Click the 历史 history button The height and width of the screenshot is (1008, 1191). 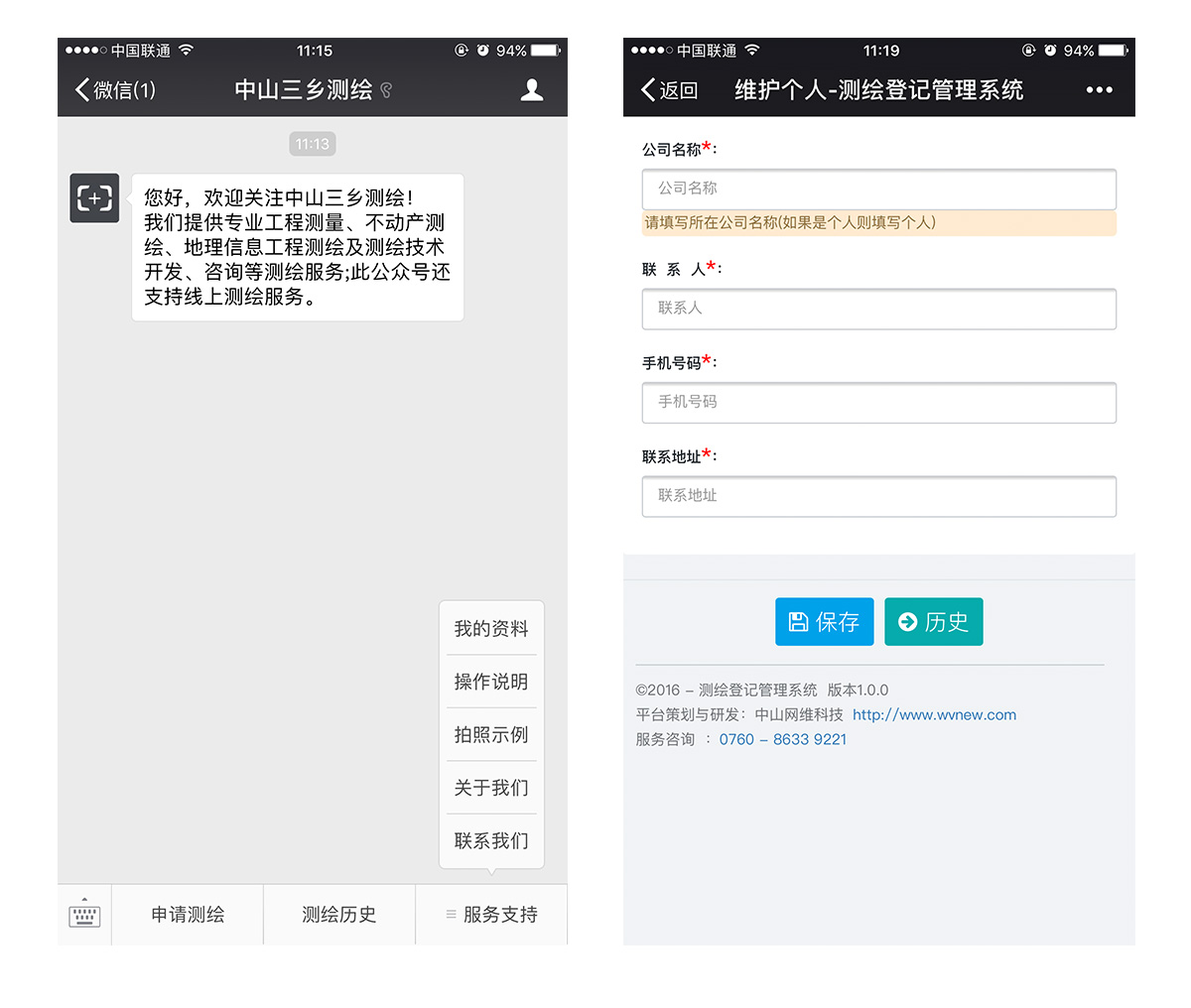click(x=933, y=622)
